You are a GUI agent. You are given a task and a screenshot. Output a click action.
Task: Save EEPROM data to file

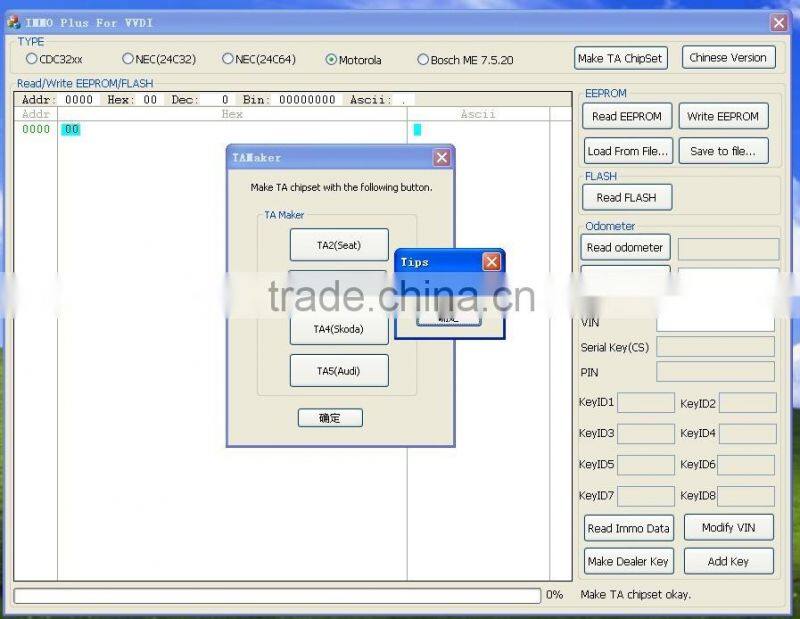723,151
